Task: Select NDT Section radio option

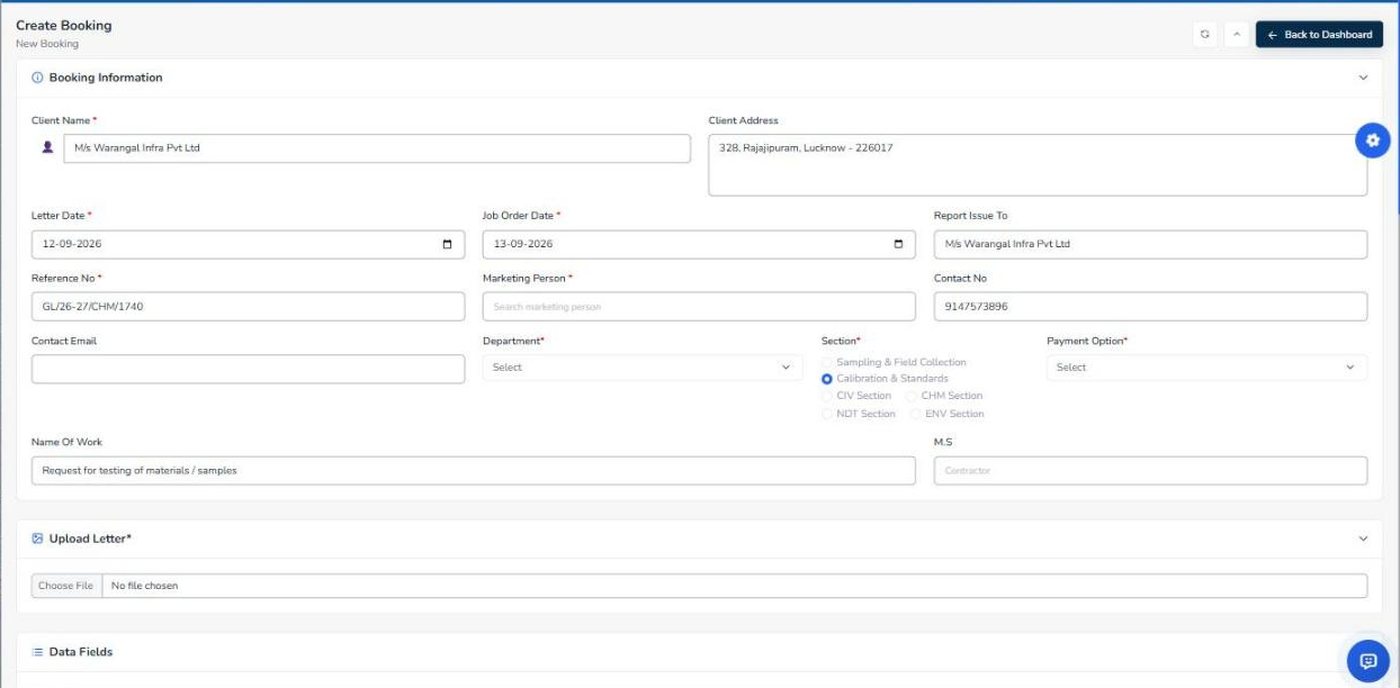Action: point(827,414)
